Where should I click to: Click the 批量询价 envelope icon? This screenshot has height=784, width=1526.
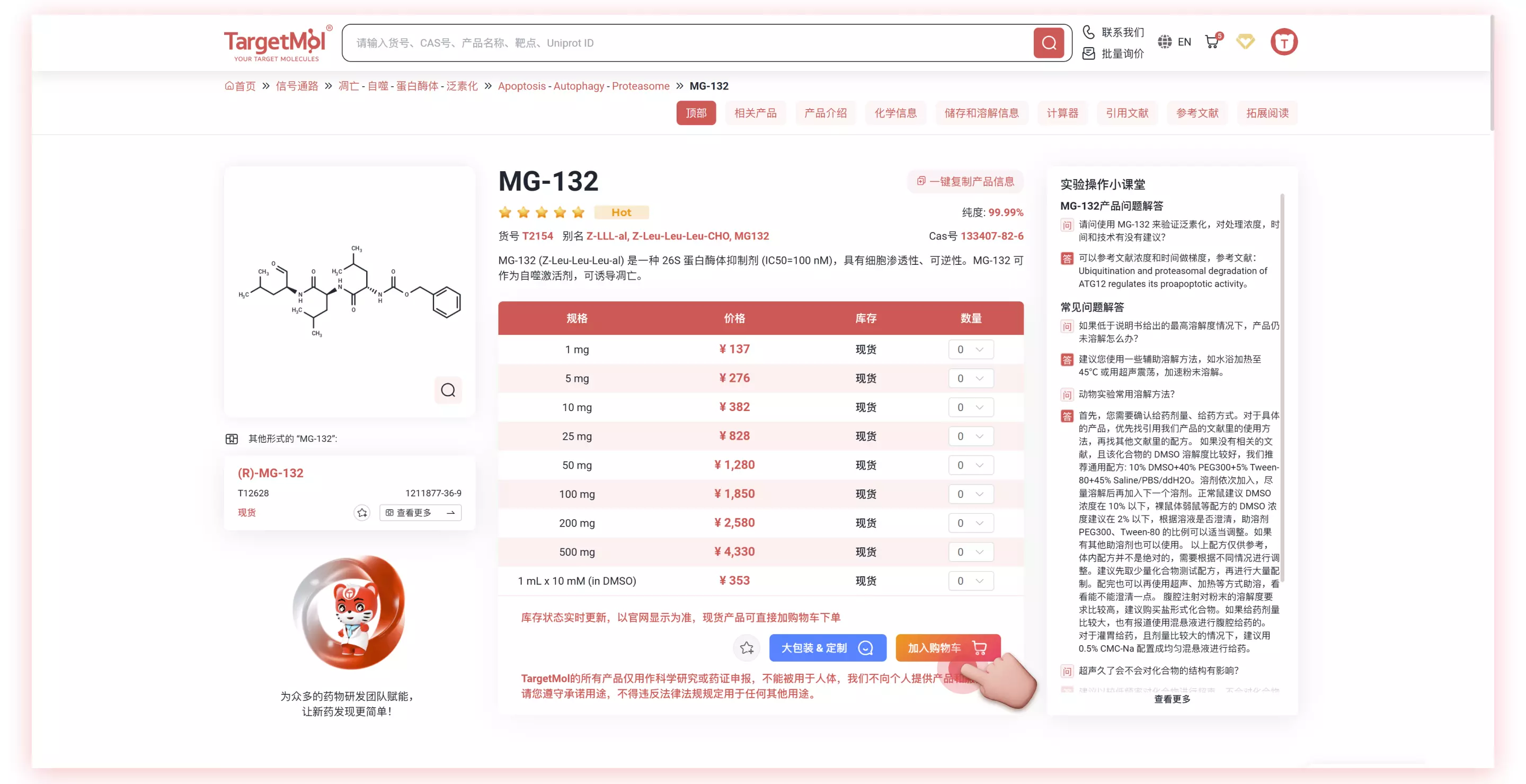point(1088,54)
